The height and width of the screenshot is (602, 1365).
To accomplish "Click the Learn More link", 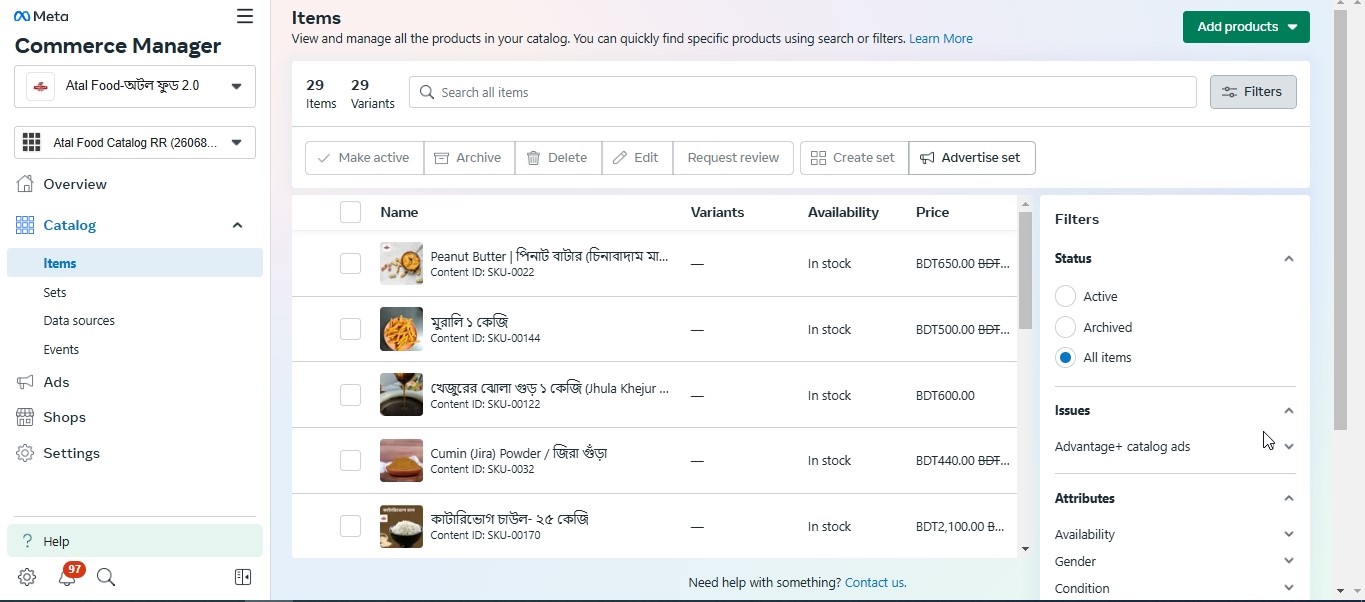I will (940, 38).
